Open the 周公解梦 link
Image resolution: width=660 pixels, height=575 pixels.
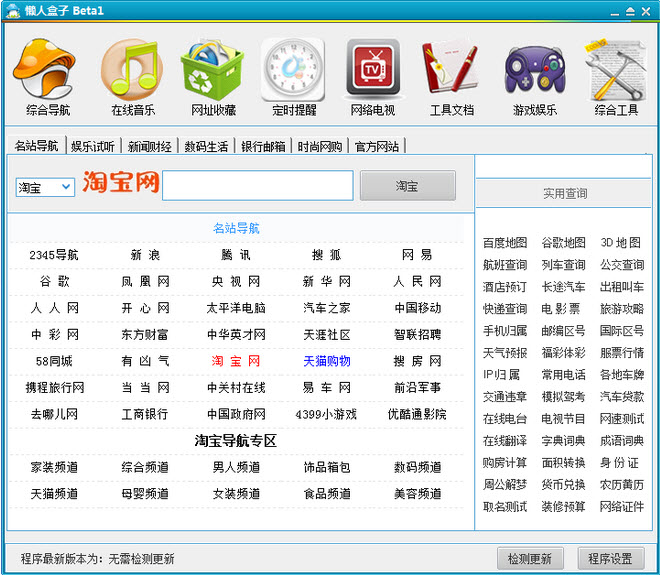(505, 484)
